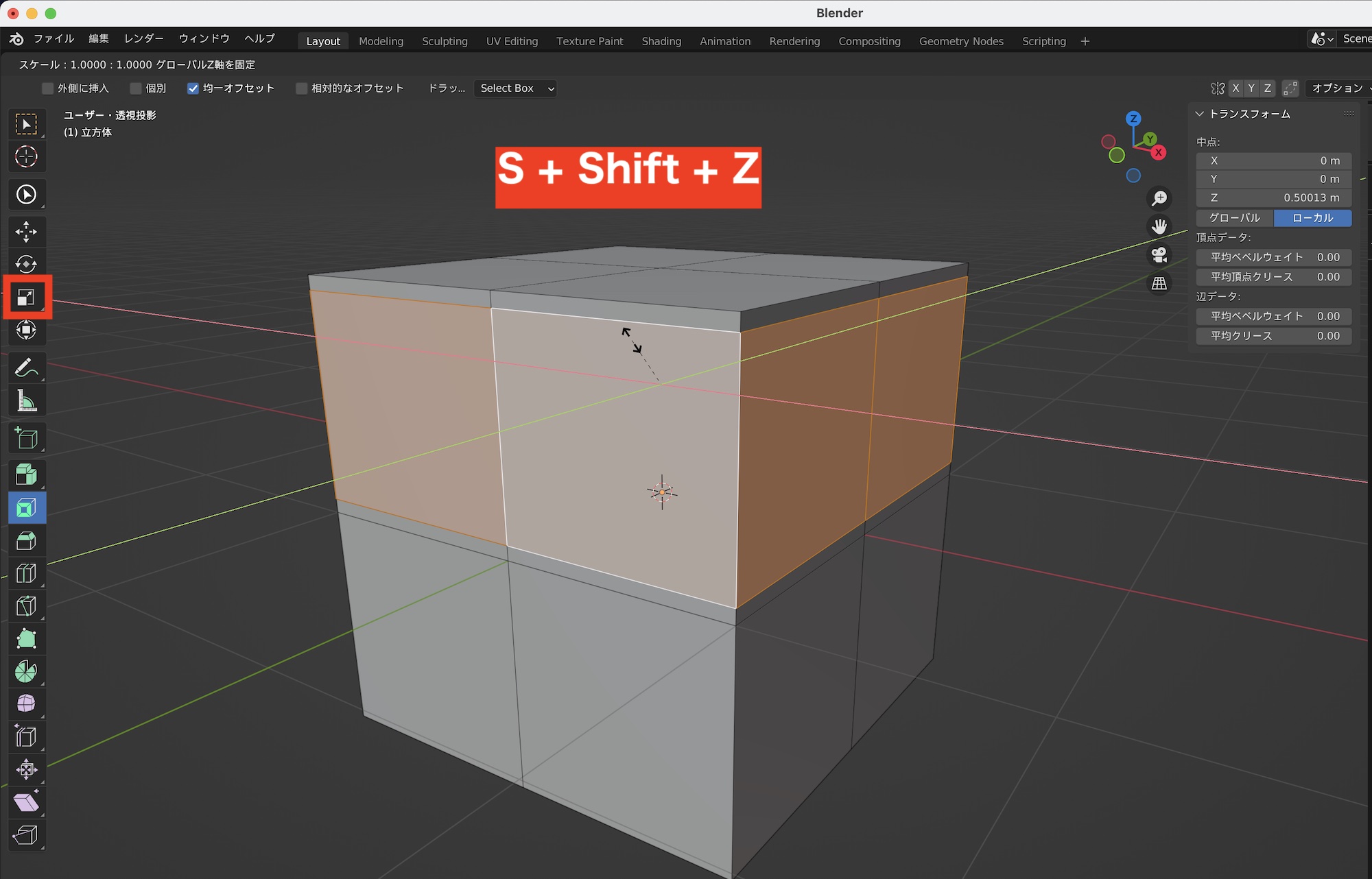
Task: Switch to the Sculpting workspace tab
Action: tap(445, 41)
